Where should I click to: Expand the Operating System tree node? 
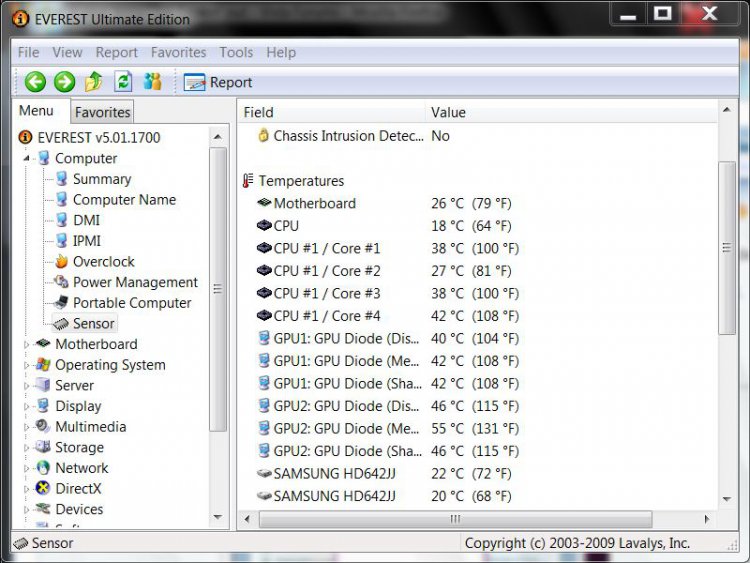[x=27, y=364]
